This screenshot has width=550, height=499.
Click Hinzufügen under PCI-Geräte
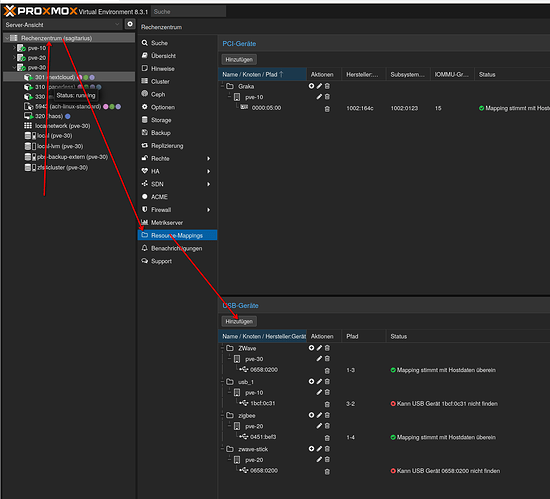tap(239, 60)
